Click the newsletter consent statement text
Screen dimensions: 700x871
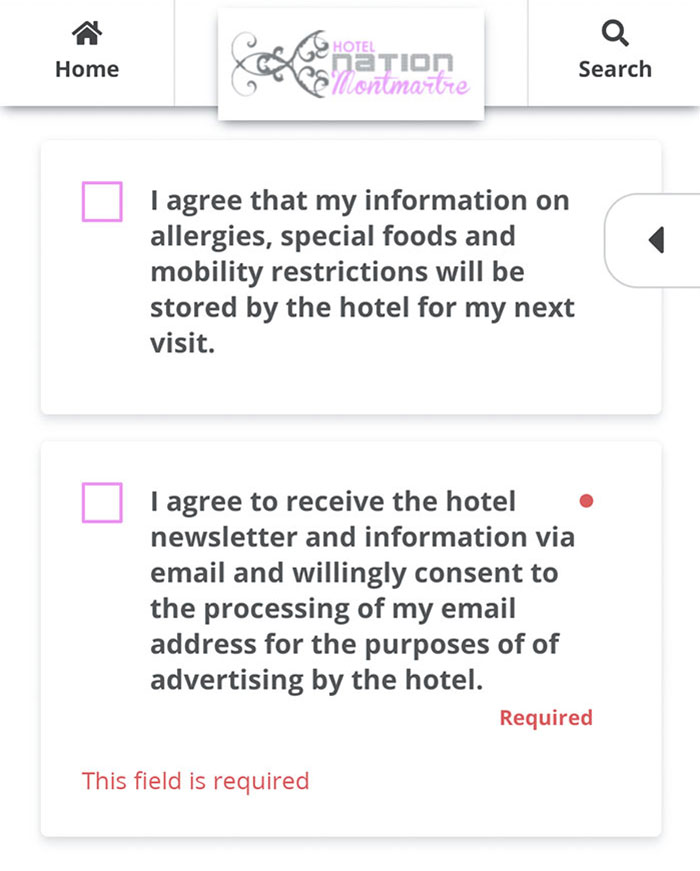[360, 590]
